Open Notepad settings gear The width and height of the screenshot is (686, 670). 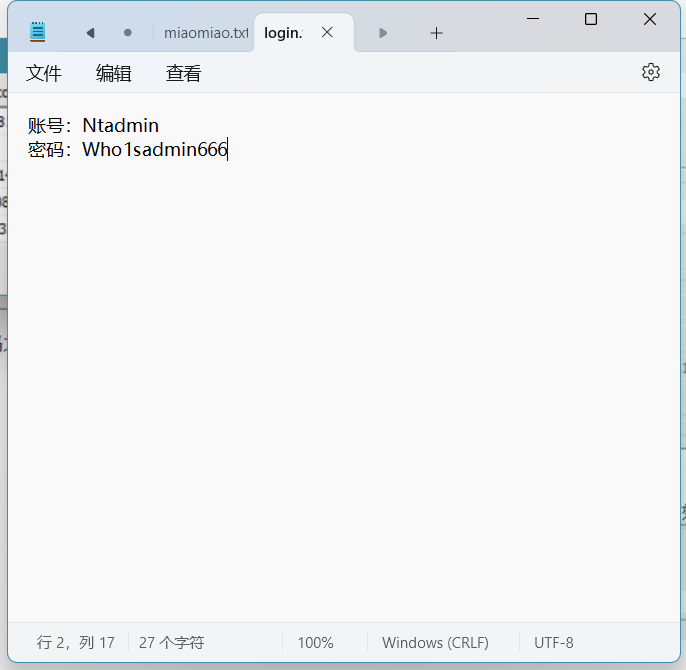point(651,72)
